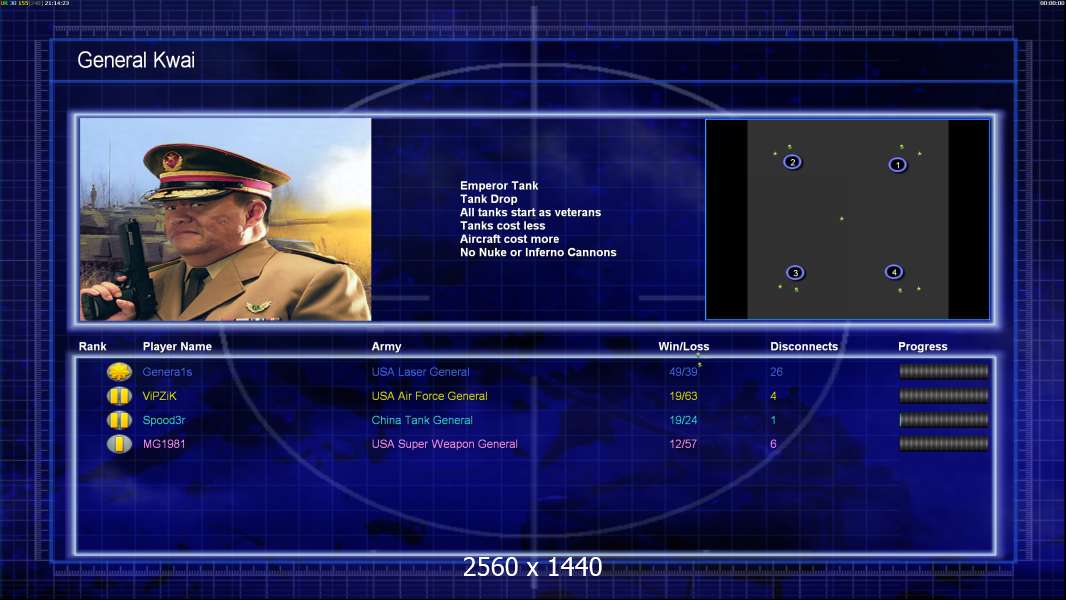Click the Tanks cost less line
The width and height of the screenshot is (1066, 600).
502,226
